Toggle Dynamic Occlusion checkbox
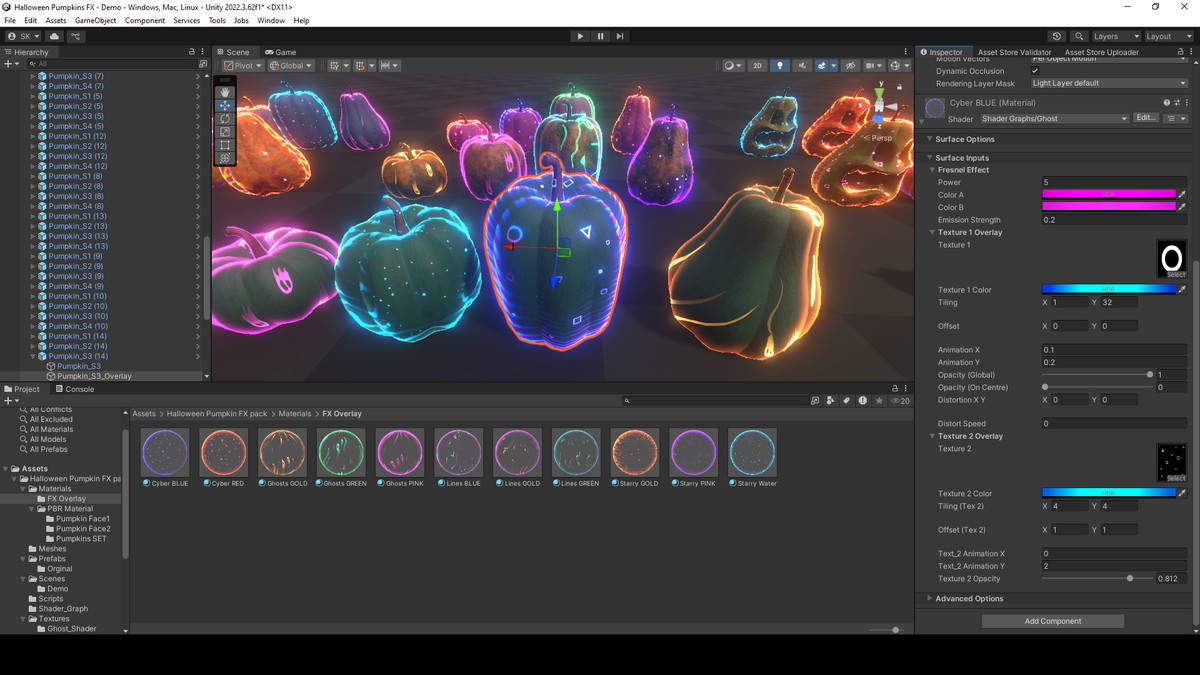This screenshot has width=1200, height=675. pyautogui.click(x=1035, y=71)
